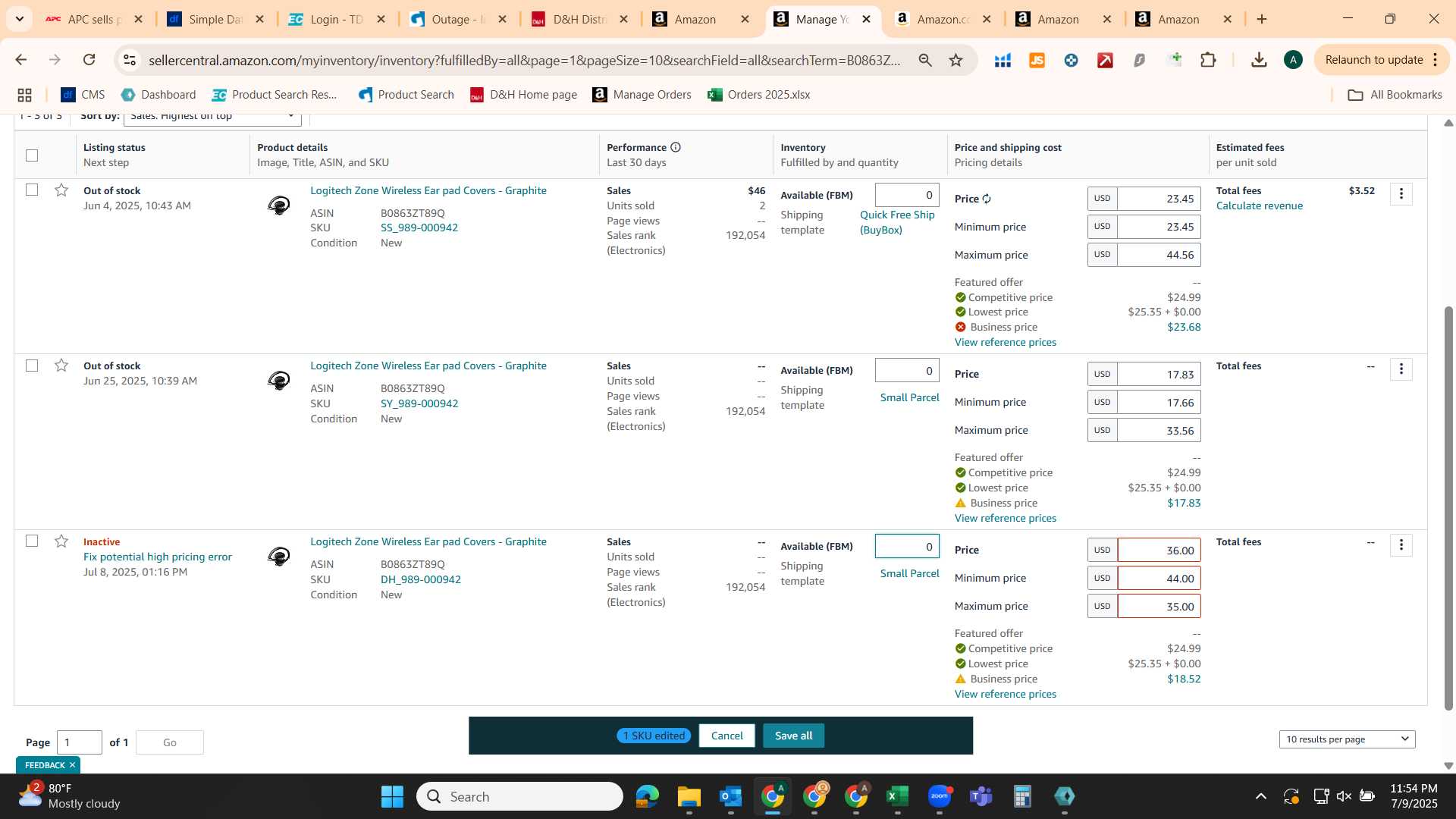
Task: Open the browser Extensions puzzle icon
Action: pos(1208,60)
